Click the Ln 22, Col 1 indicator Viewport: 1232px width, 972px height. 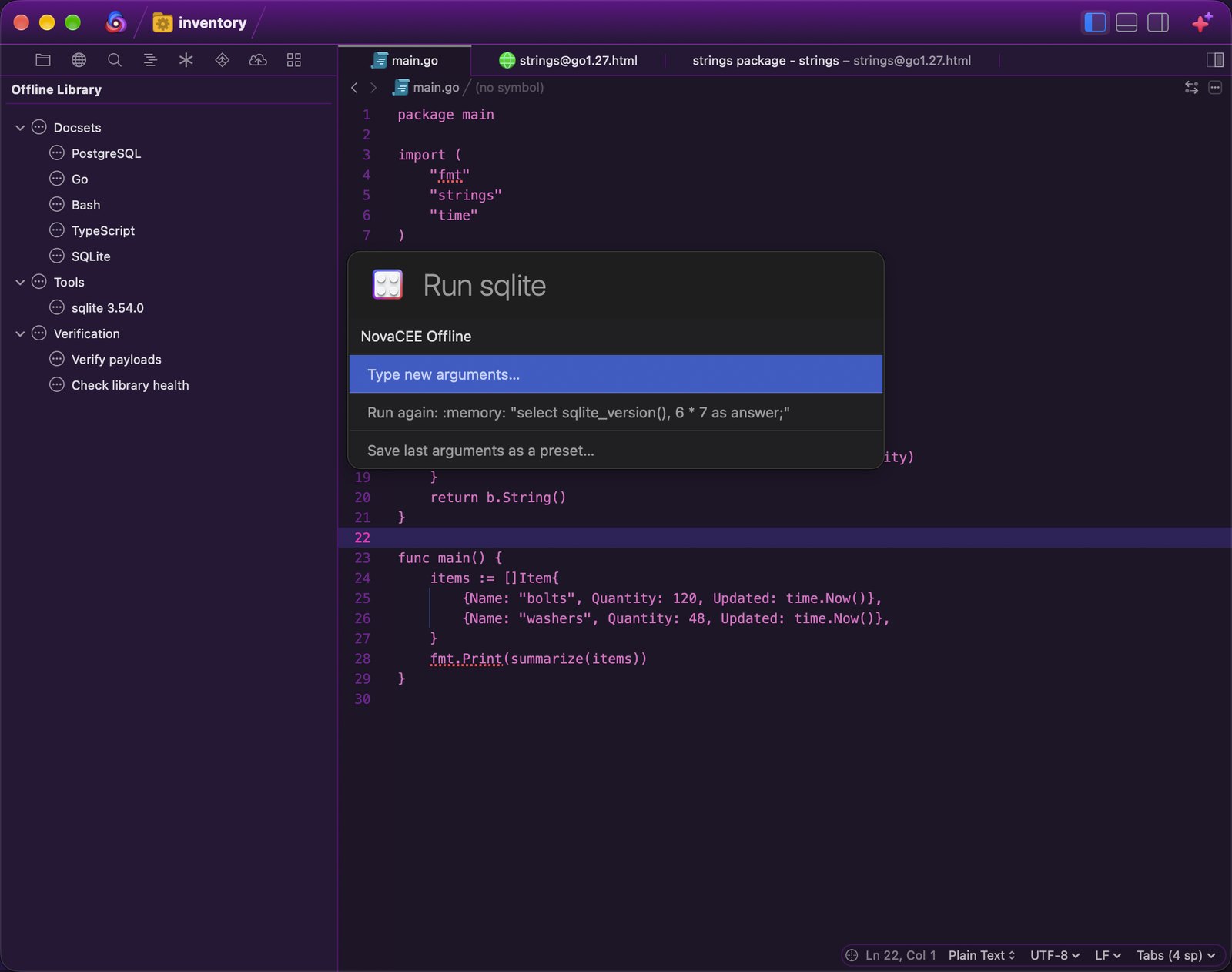point(901,955)
